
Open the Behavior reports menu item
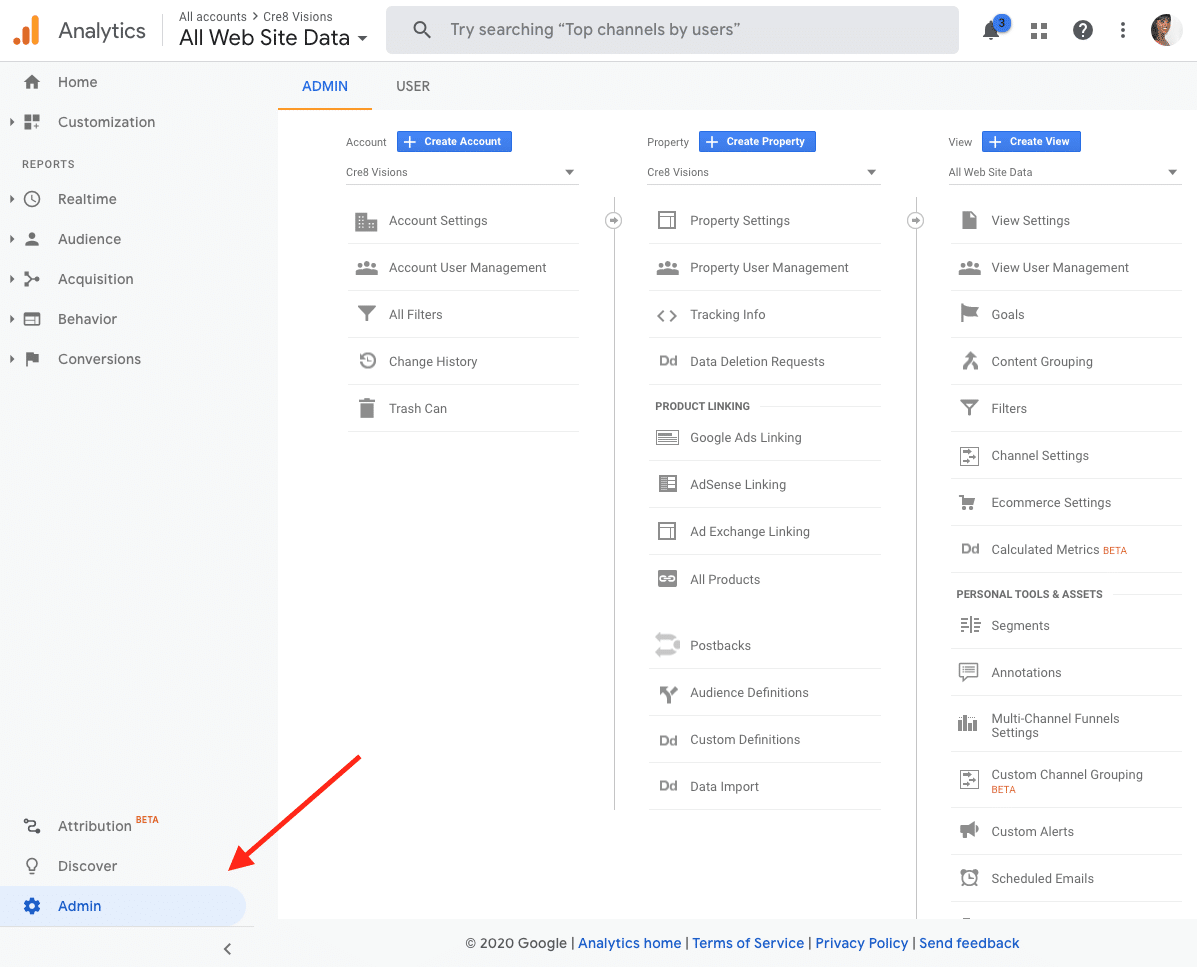[87, 319]
